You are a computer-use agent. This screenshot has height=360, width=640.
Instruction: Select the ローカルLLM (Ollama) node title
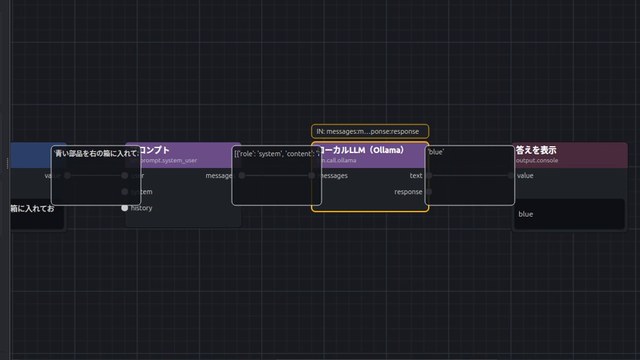(x=361, y=150)
